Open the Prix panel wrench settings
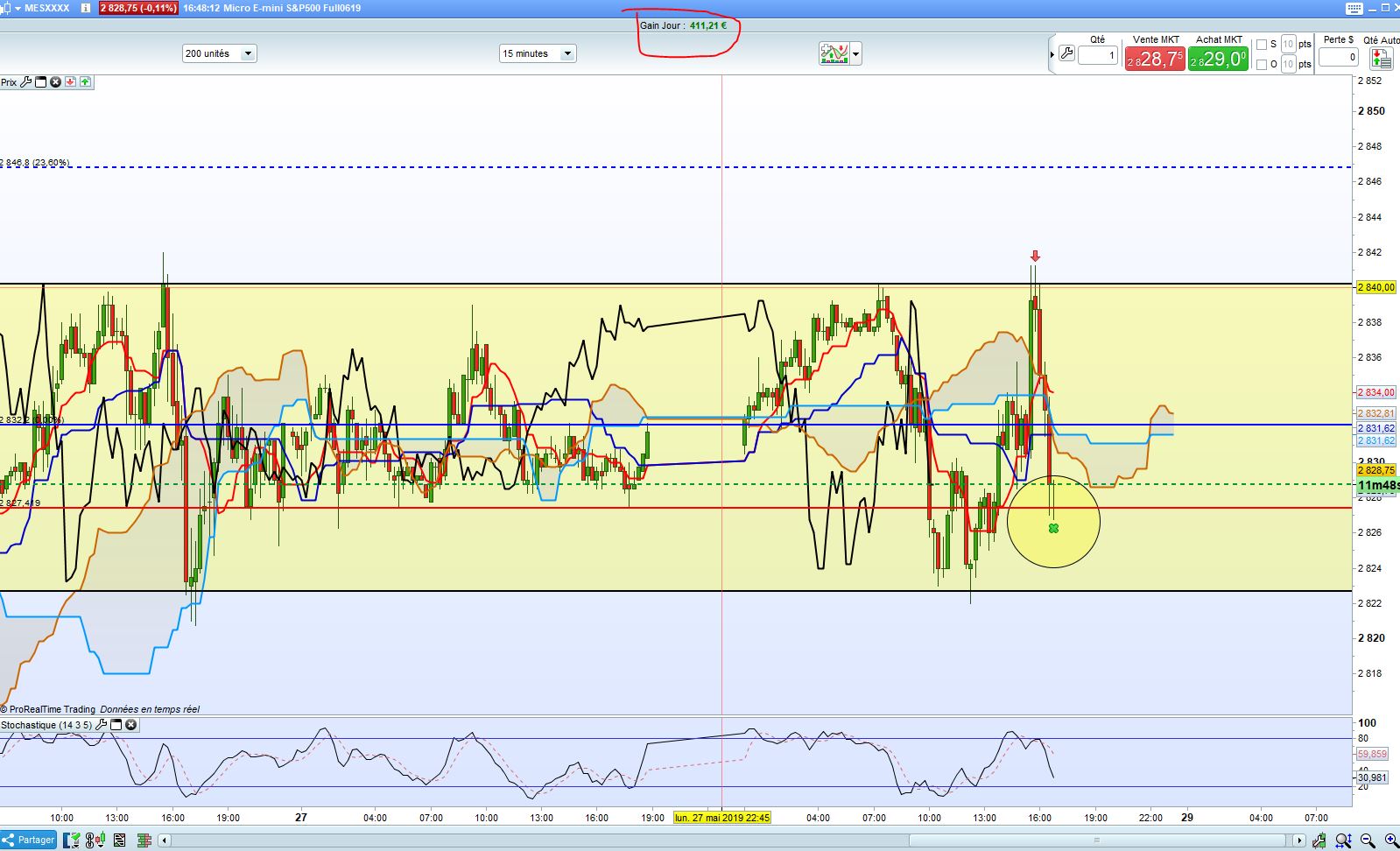1400x851 pixels. [26, 82]
